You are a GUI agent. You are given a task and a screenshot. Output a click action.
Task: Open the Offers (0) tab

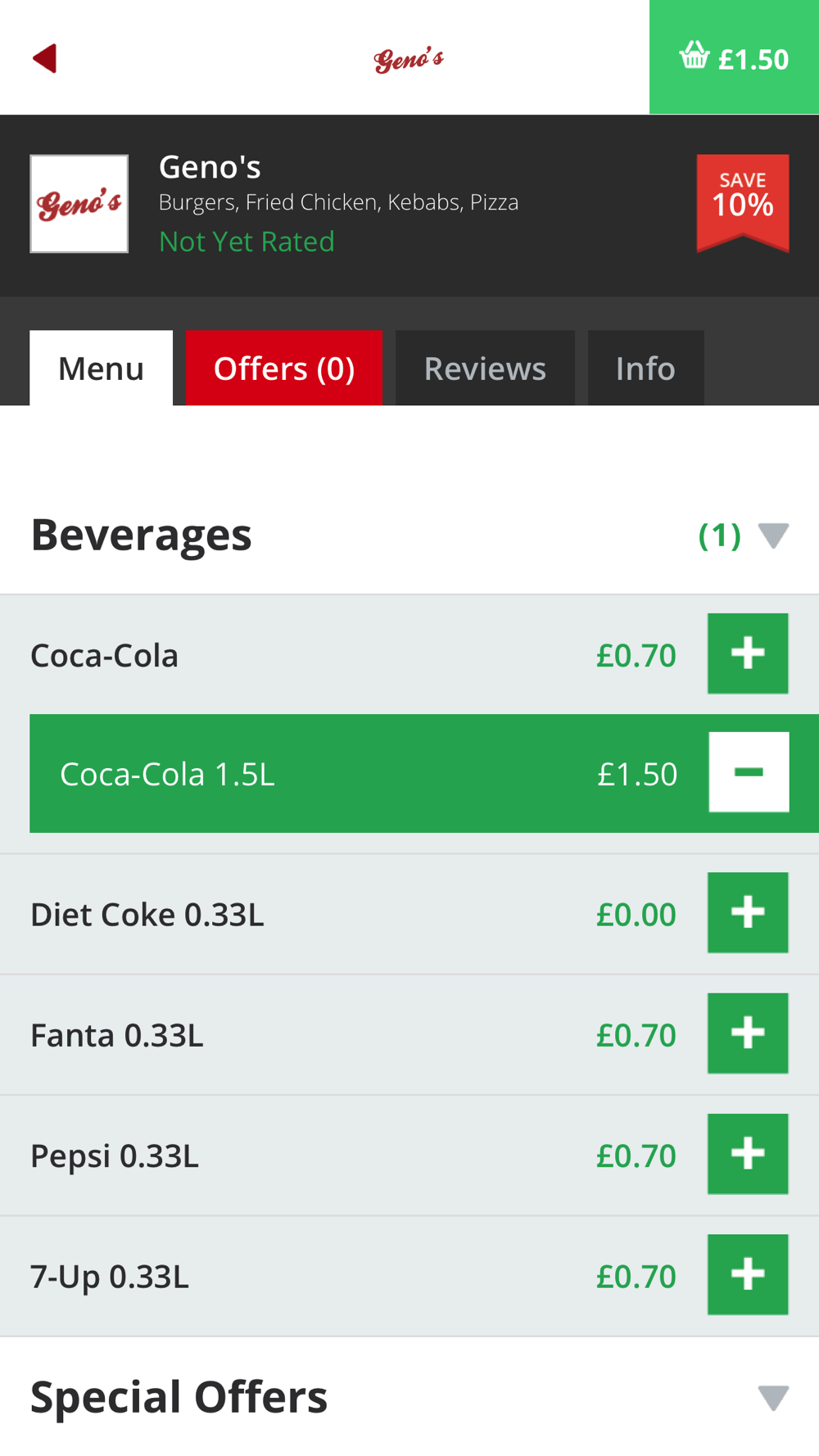coord(284,368)
